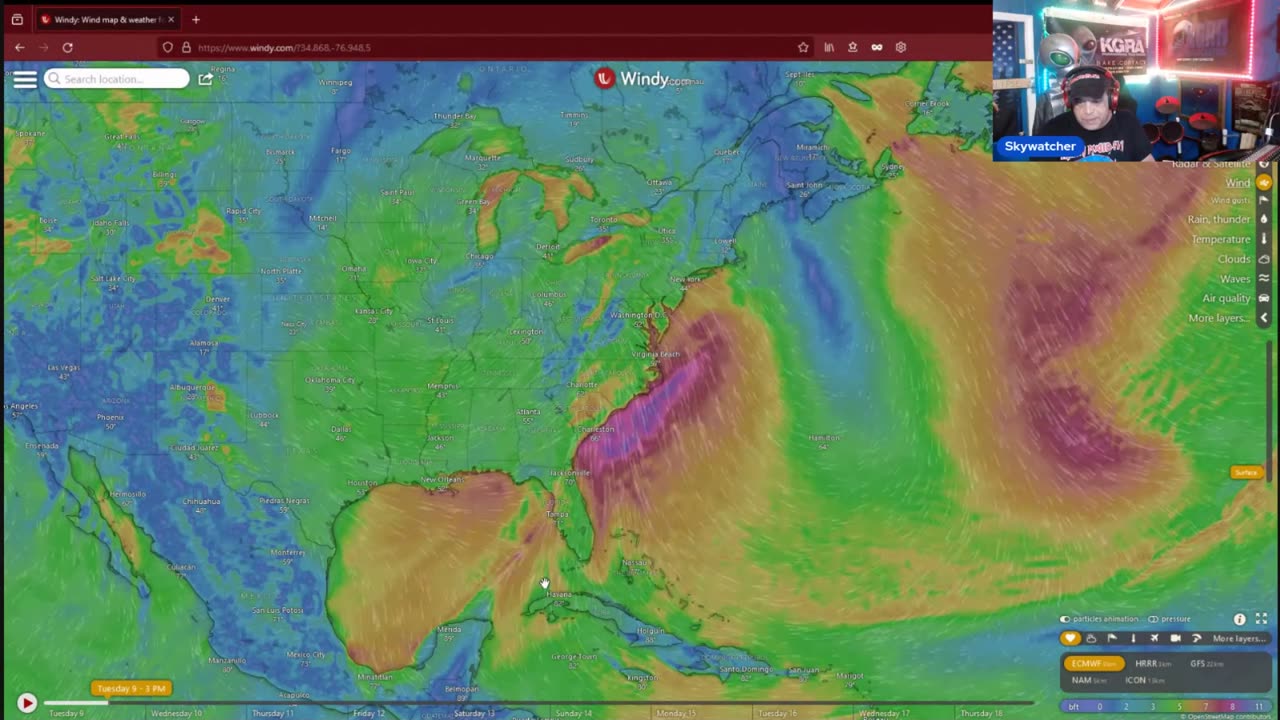
Task: Focus the Search location field
Action: tap(116, 79)
